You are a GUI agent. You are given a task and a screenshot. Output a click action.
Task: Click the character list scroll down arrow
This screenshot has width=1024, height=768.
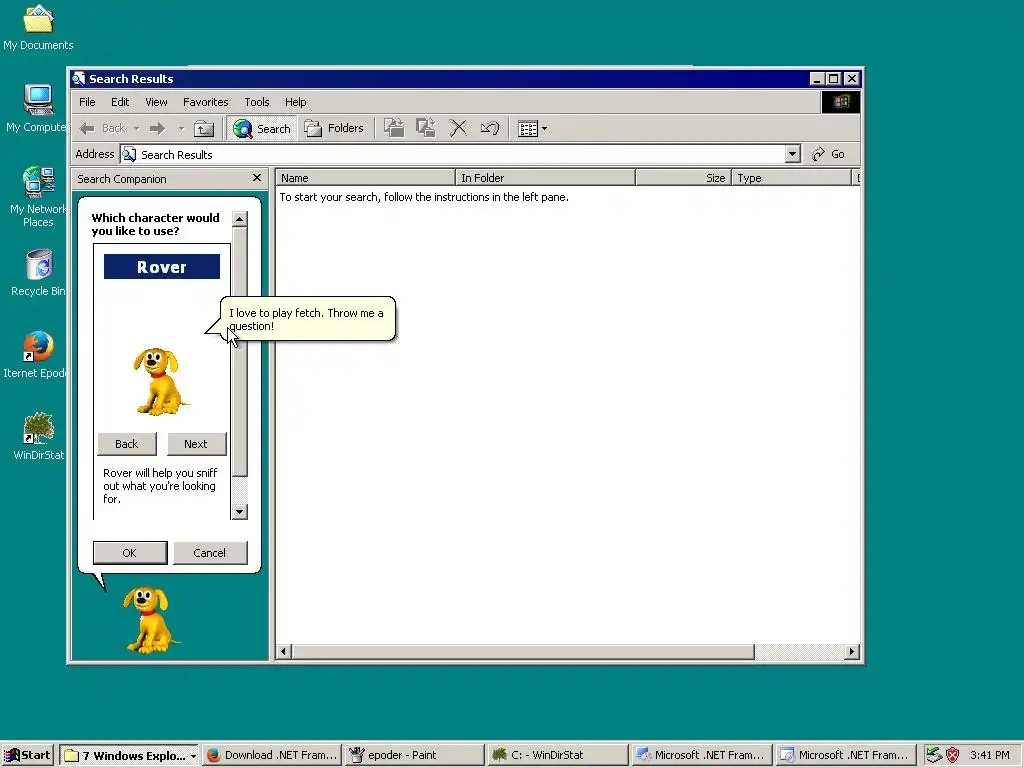coord(240,512)
